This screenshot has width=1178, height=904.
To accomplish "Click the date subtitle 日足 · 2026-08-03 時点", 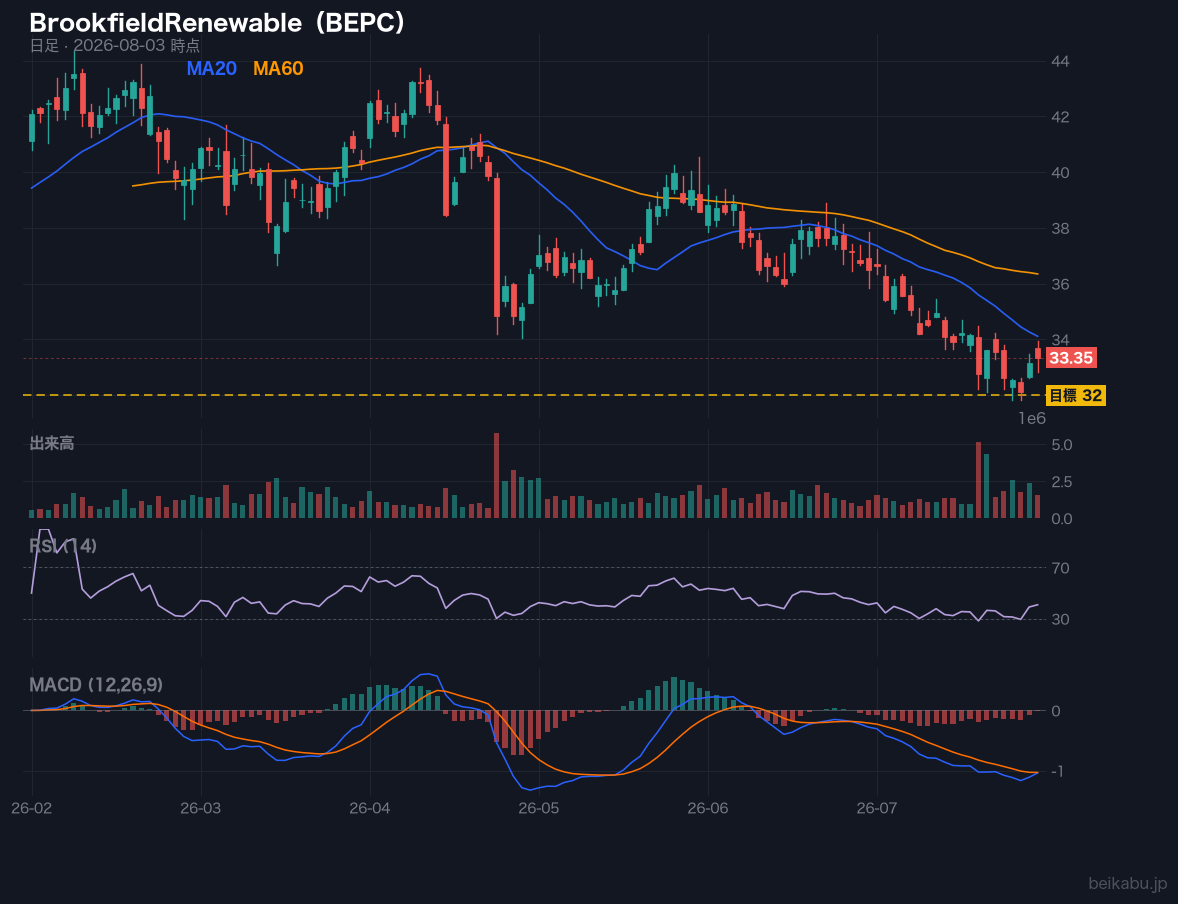I will click(x=115, y=45).
